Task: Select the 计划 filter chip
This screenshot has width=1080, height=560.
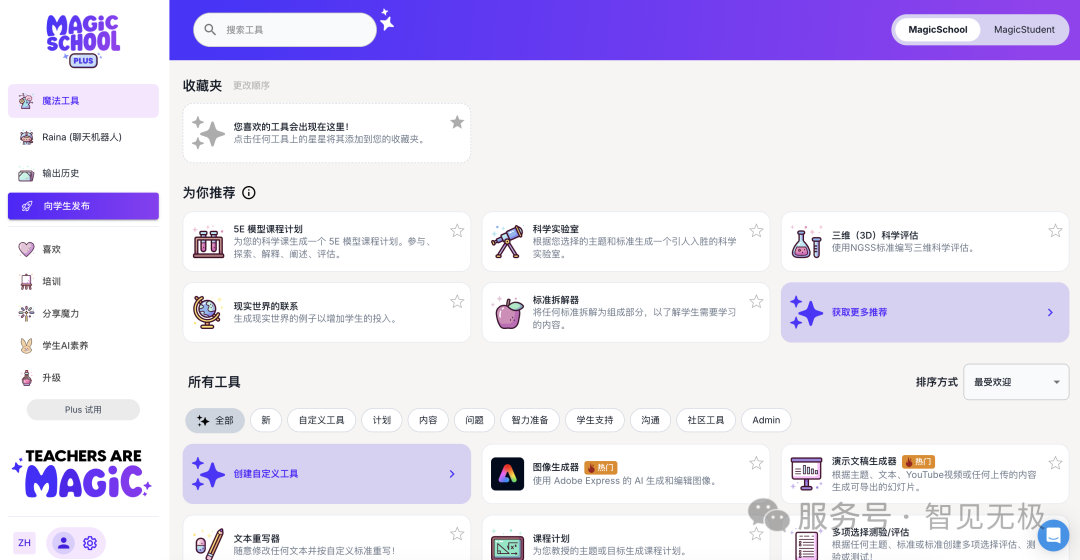Action: coord(382,420)
